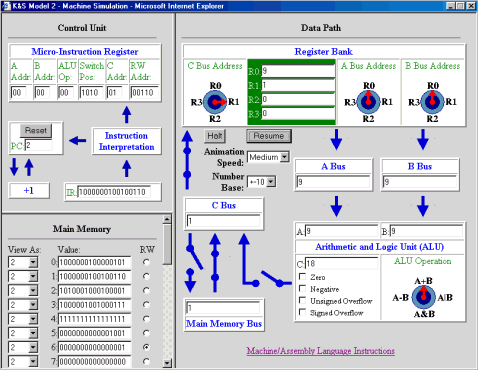This screenshot has width=478, height=370.
Task: Open View As dropdown for memory row 1
Action: point(23,276)
